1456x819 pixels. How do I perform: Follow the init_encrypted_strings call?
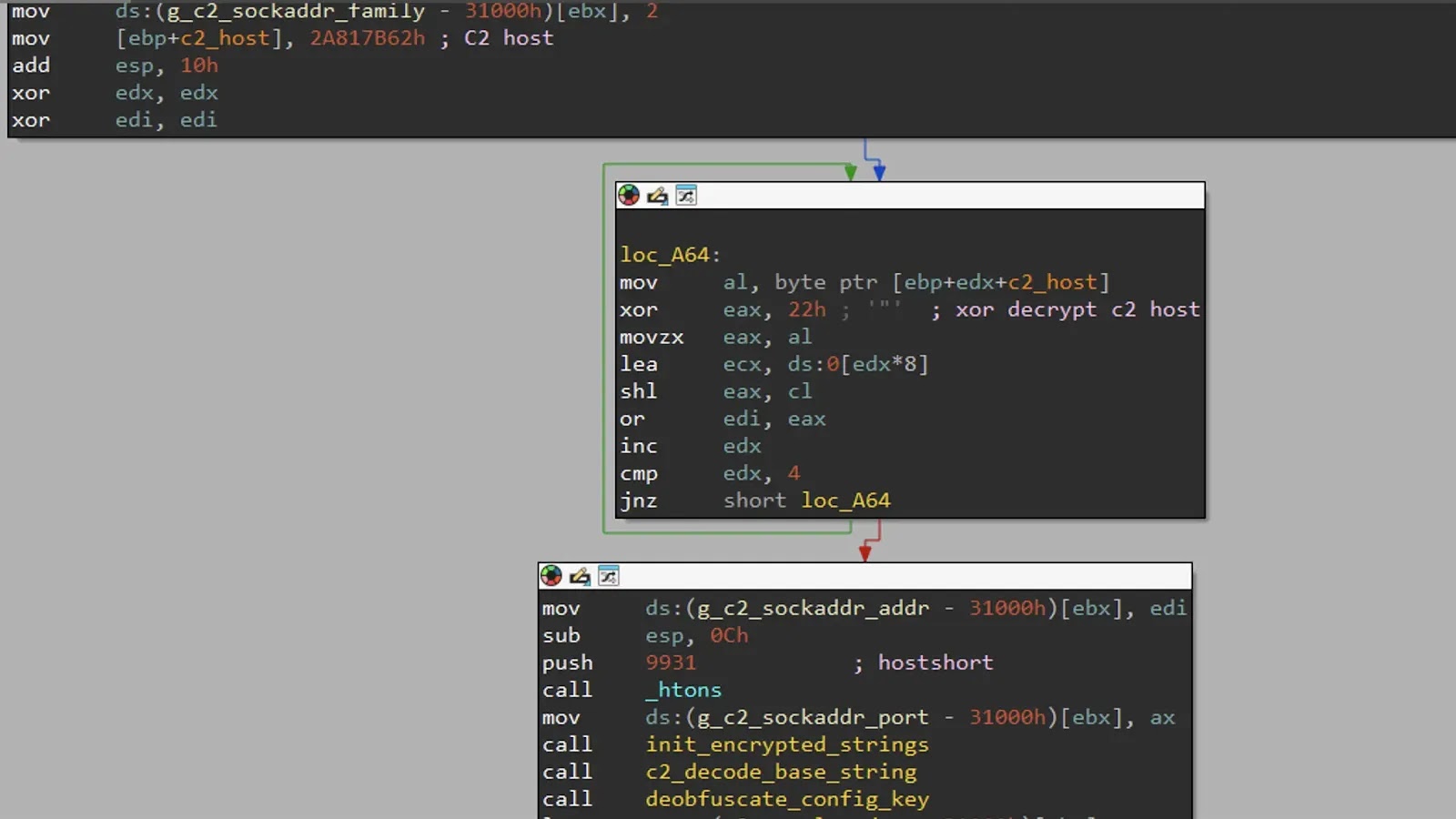click(787, 744)
